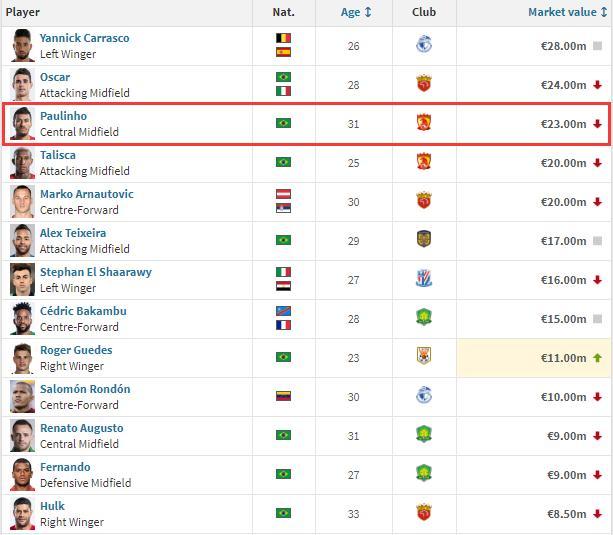613x535 pixels.
Task: Click Paulinho's €23.00m market value
Action: pos(563,124)
